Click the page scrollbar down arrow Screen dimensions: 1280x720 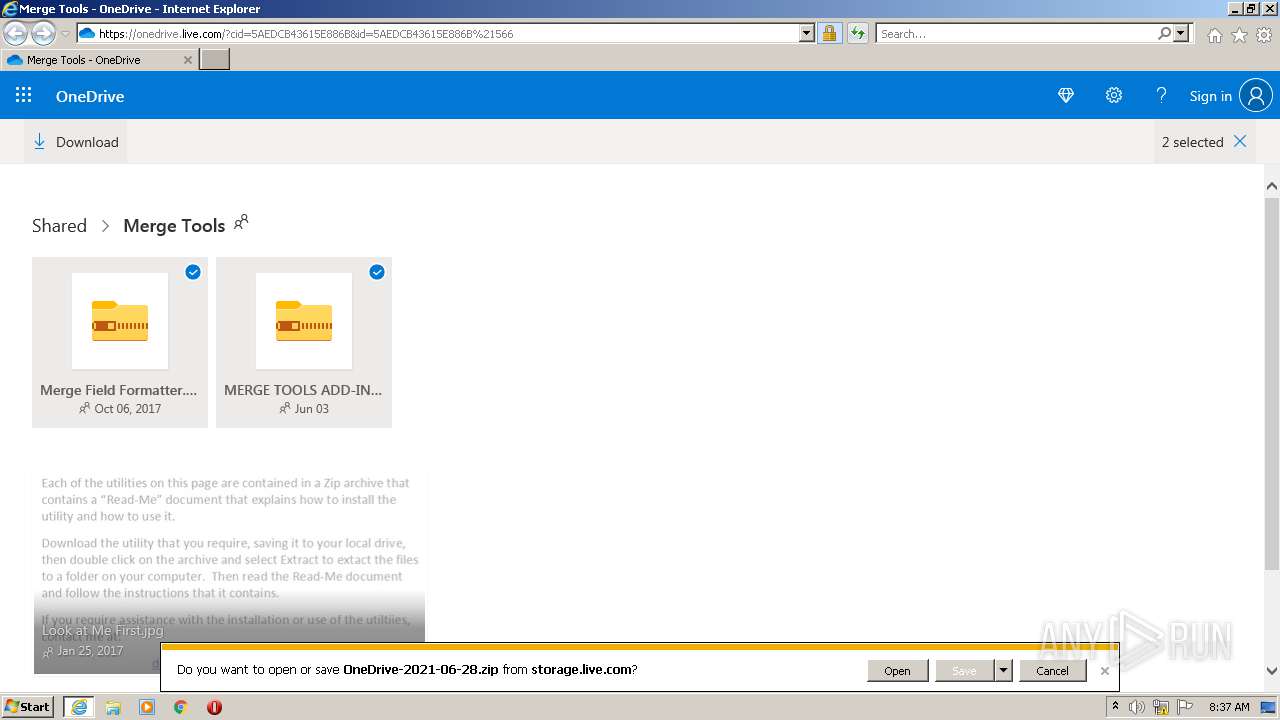[1272, 671]
